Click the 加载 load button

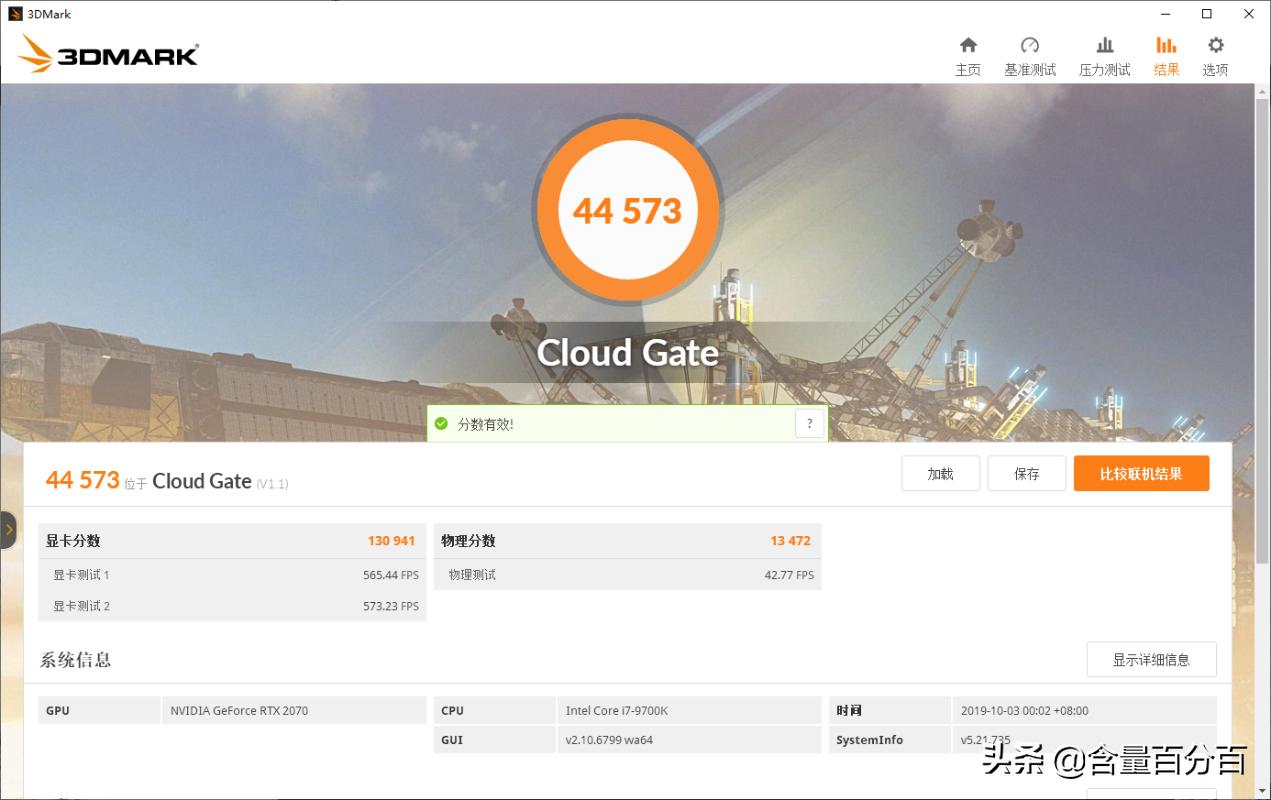pos(940,474)
